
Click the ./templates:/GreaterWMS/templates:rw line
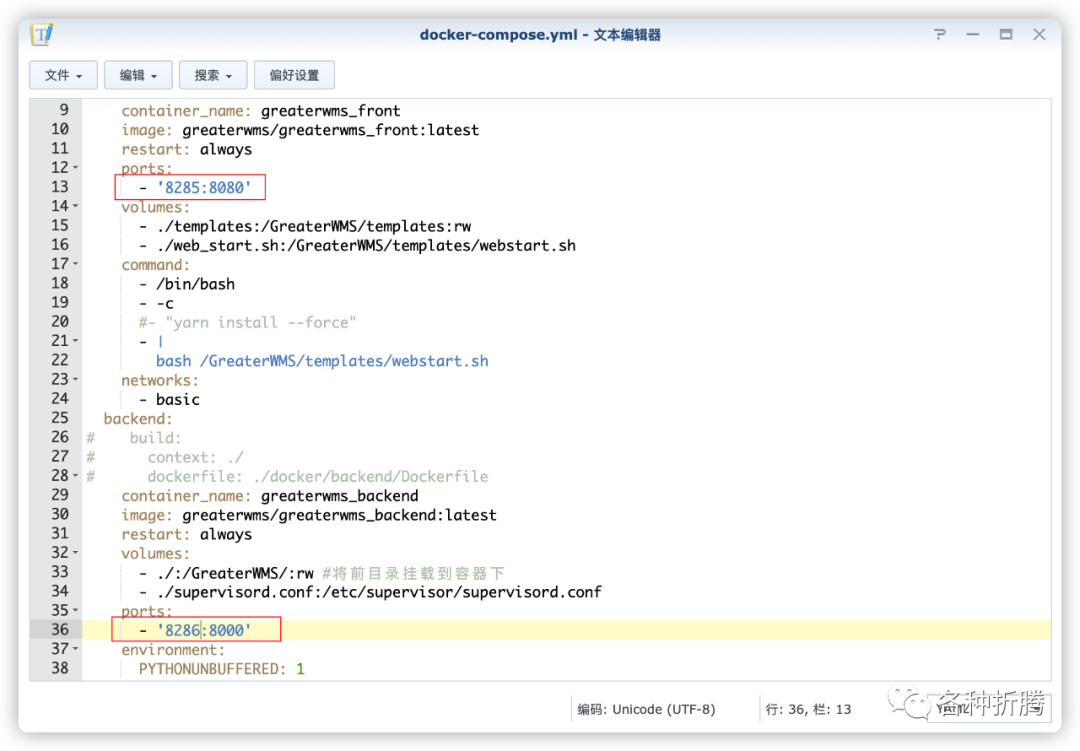click(305, 227)
